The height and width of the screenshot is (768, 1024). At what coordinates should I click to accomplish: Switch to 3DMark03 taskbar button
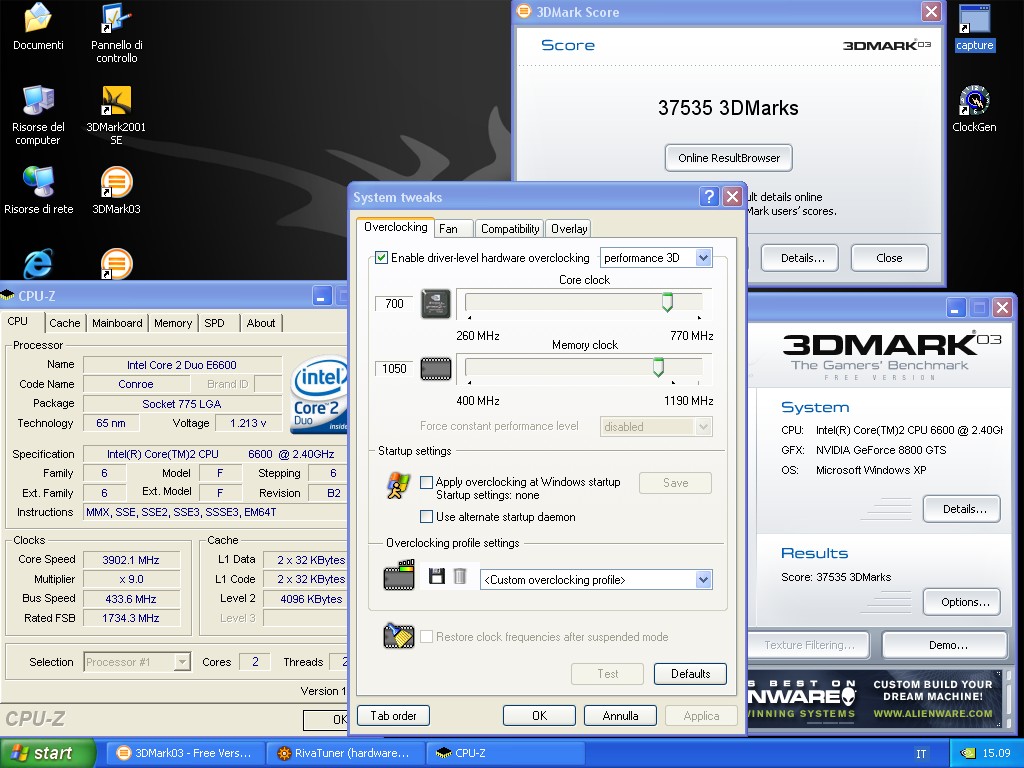[x=185, y=753]
